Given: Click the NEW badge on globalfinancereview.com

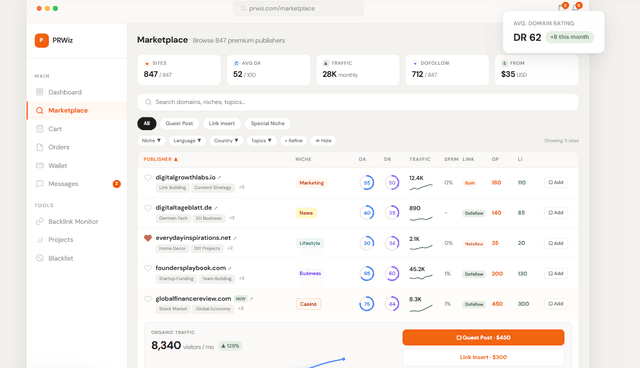Looking at the screenshot, I should [241, 299].
